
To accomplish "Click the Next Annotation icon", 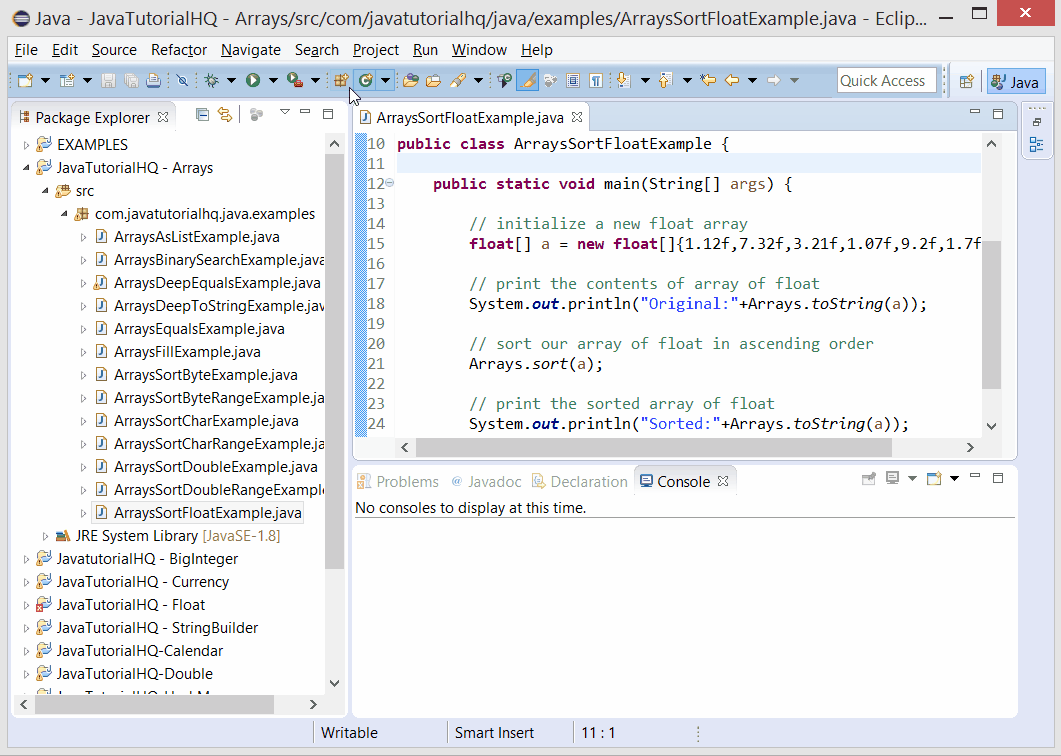I will tap(624, 81).
